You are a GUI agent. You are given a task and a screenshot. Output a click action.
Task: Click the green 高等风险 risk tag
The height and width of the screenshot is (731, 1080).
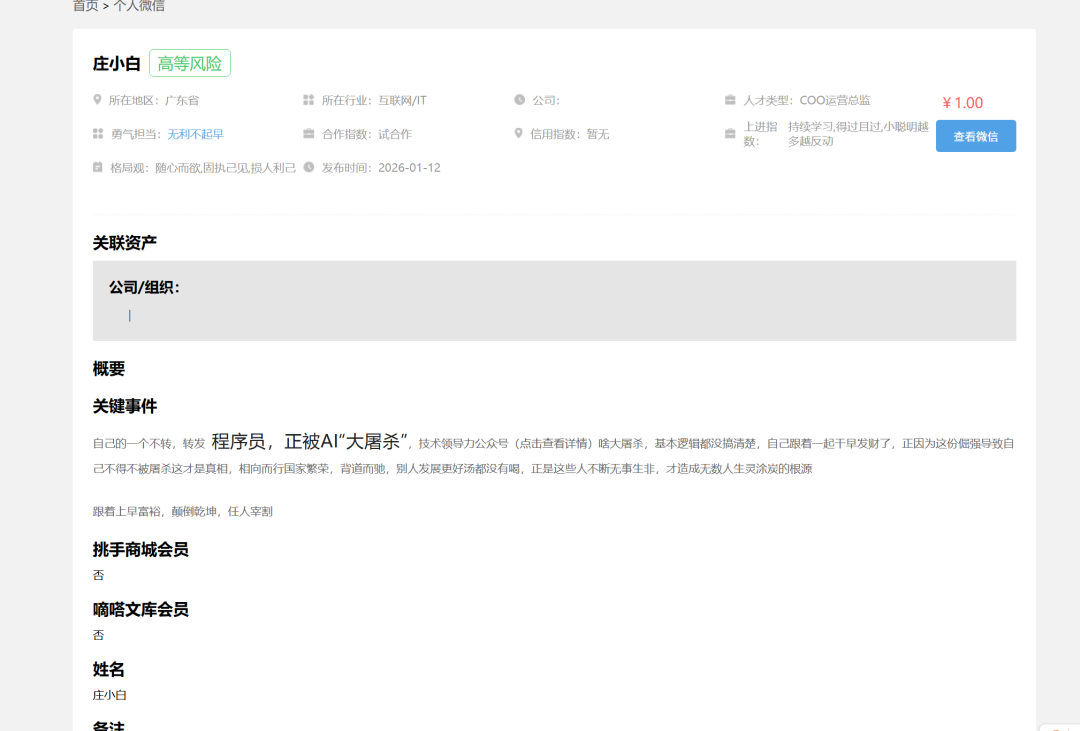[190, 62]
